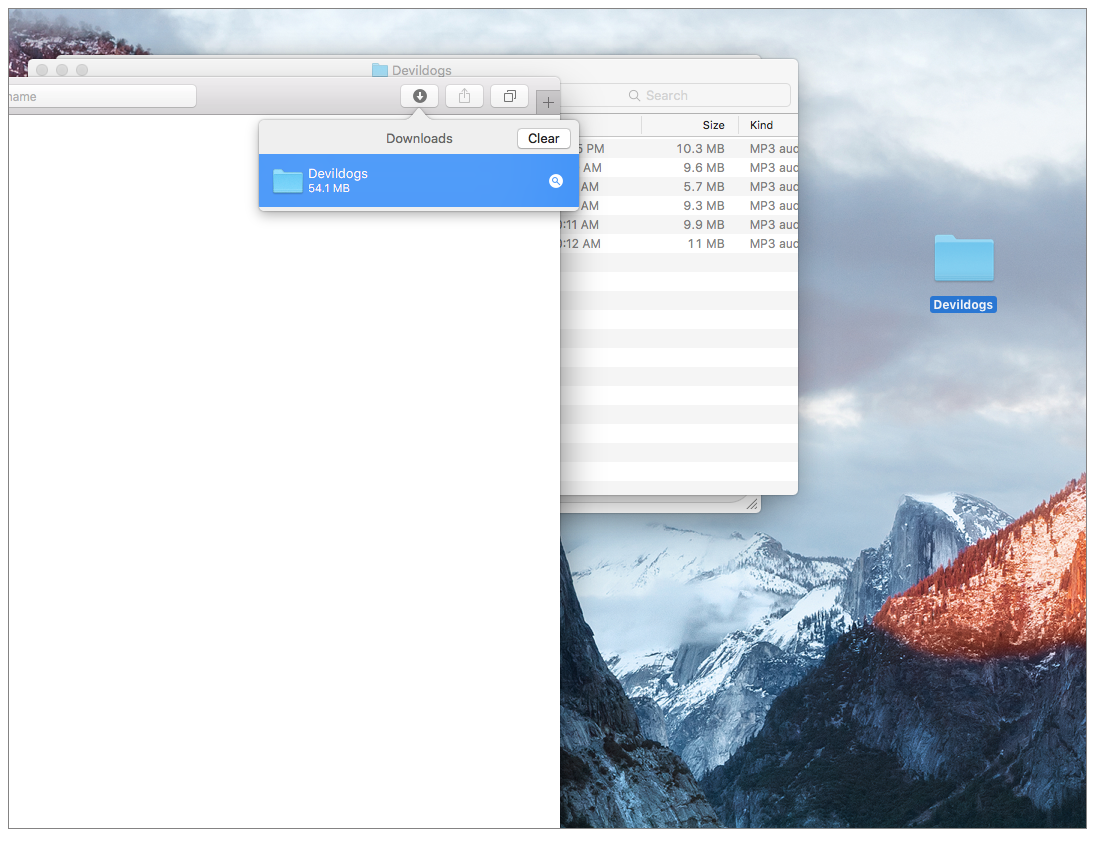Select the 9.6 MB MP3 file row
This screenshot has width=1097, height=842.
click(690, 168)
